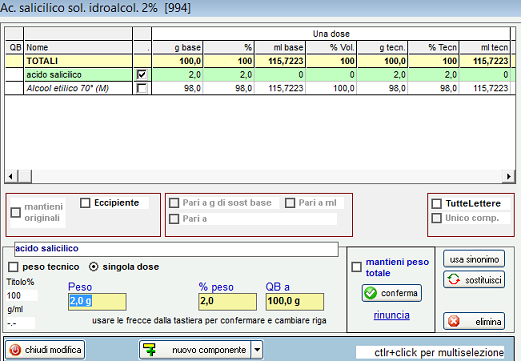Click the 2,0 g base cell of acido salicilico
The height and width of the screenshot is (361, 521).
177,75
